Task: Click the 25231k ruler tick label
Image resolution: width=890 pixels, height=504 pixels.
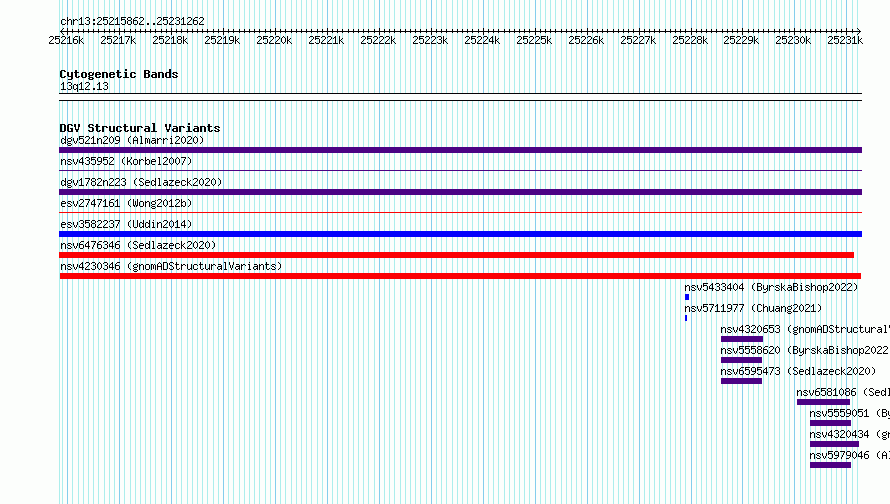Action: coord(845,41)
